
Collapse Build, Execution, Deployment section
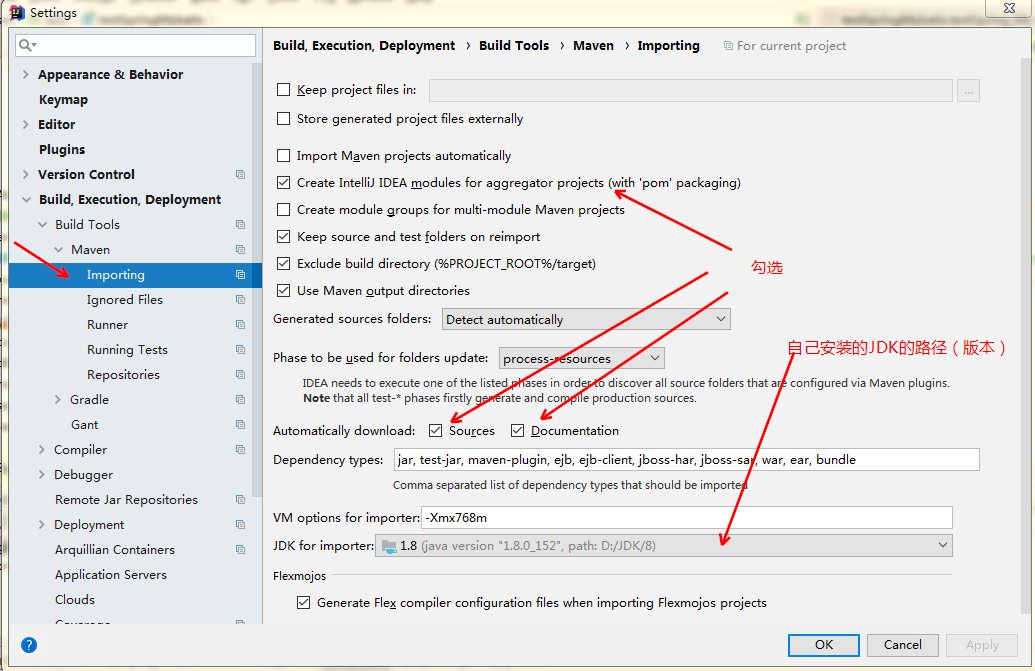(x=26, y=199)
